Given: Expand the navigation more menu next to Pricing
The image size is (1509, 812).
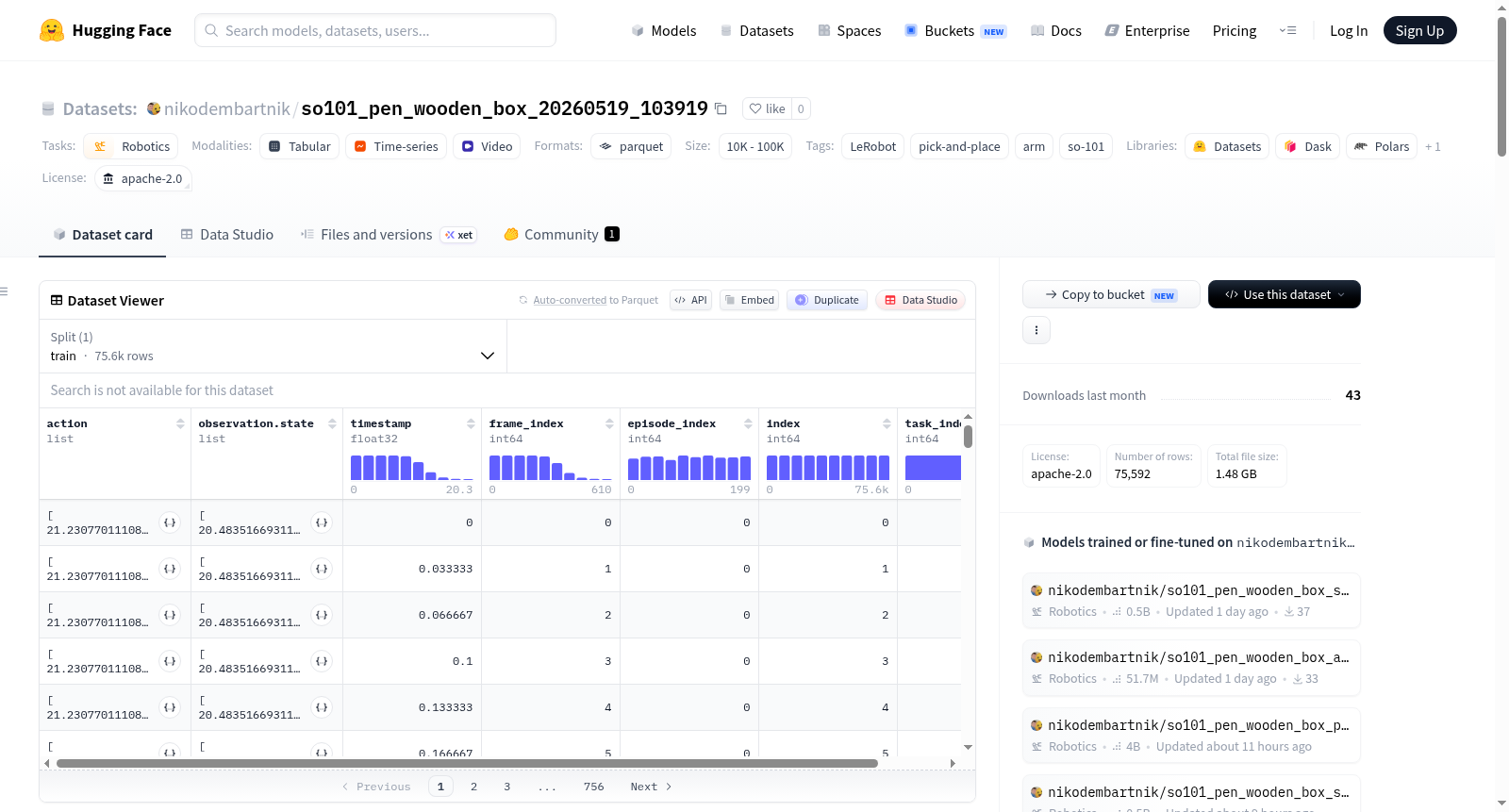Looking at the screenshot, I should click(x=1287, y=30).
